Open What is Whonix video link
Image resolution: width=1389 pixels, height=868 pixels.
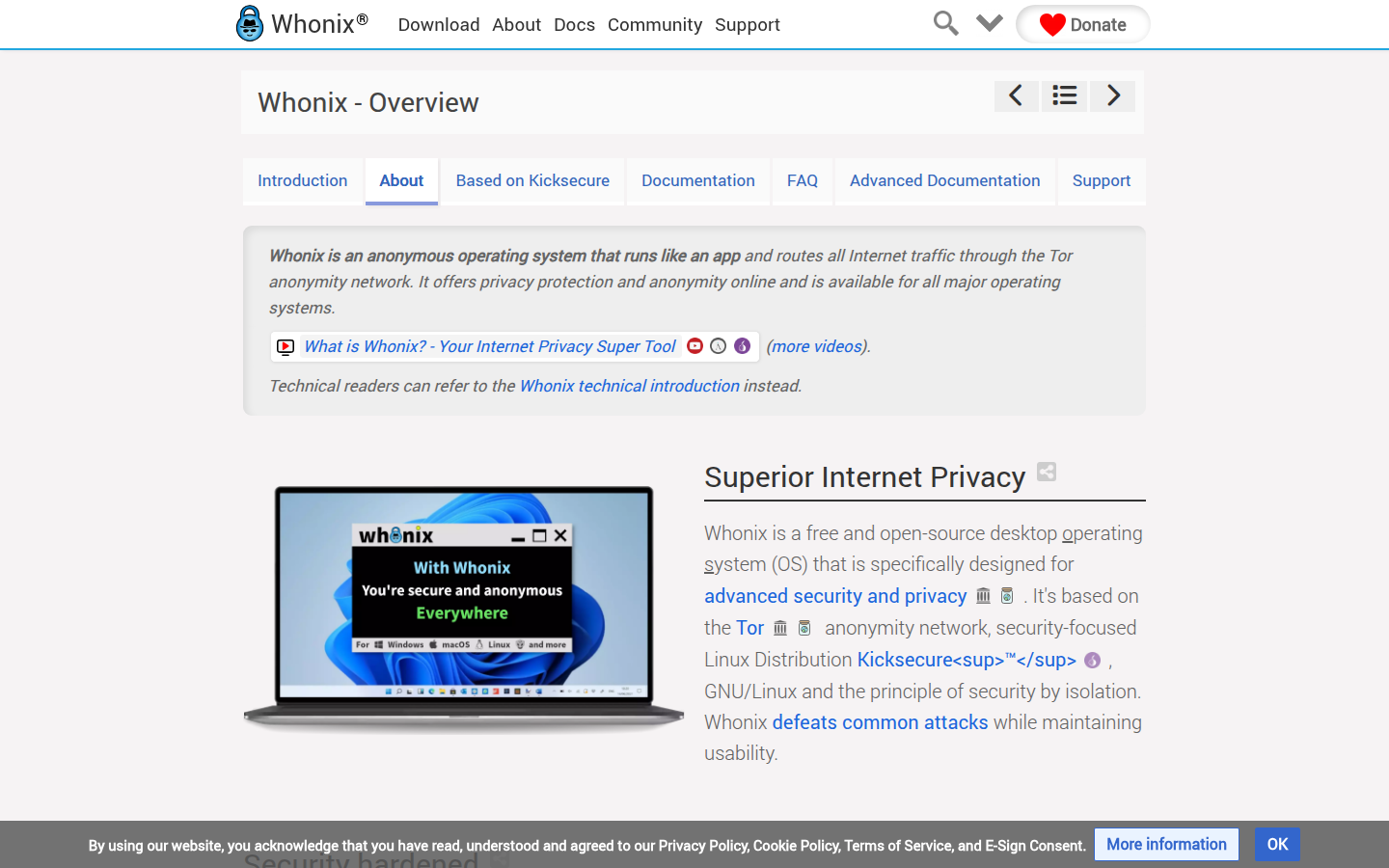coord(490,346)
